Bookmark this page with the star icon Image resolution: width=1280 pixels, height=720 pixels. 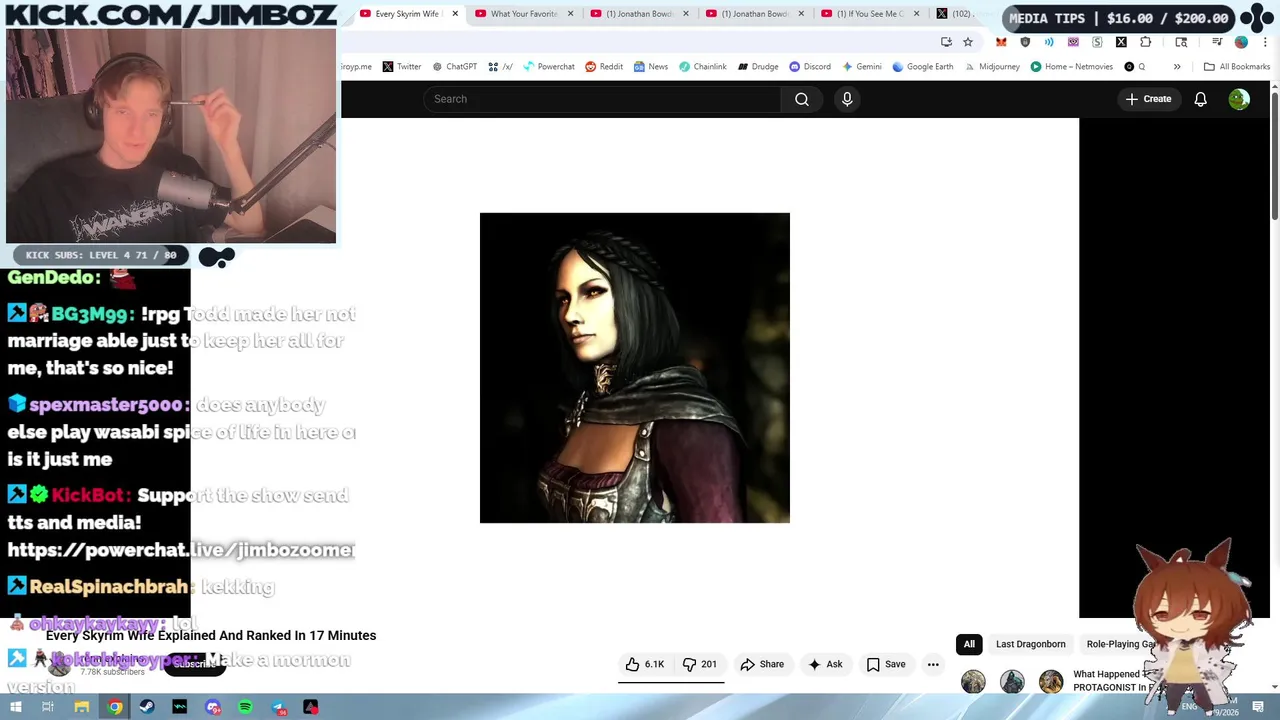tap(968, 42)
